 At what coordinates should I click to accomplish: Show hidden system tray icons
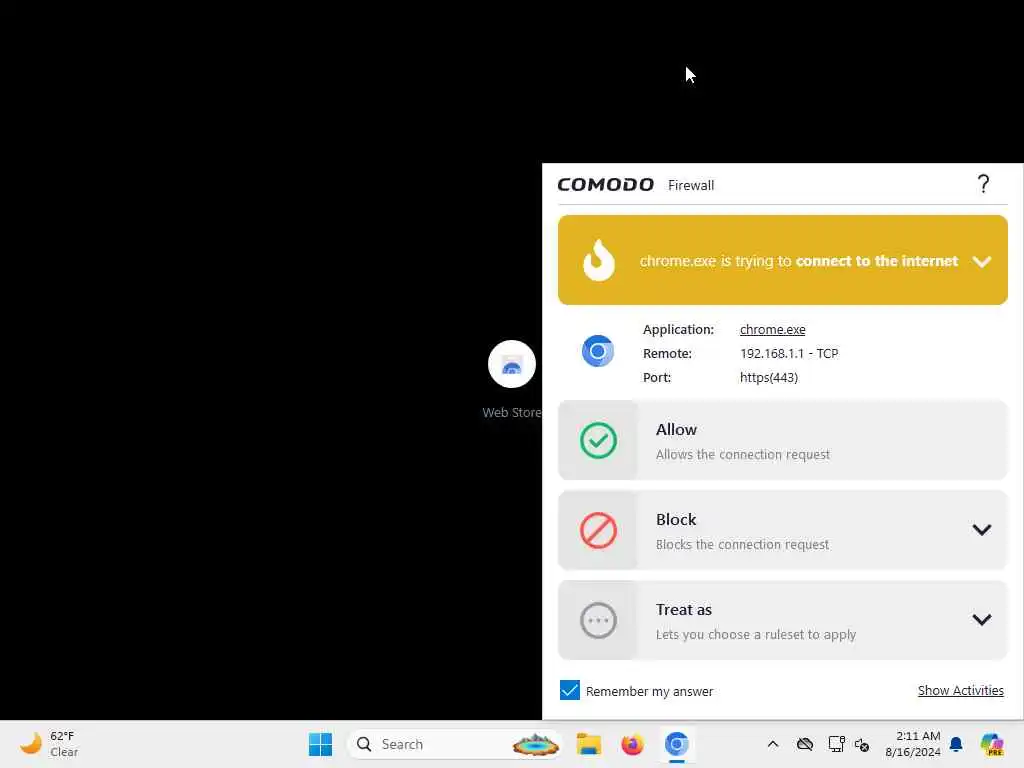[x=773, y=744]
